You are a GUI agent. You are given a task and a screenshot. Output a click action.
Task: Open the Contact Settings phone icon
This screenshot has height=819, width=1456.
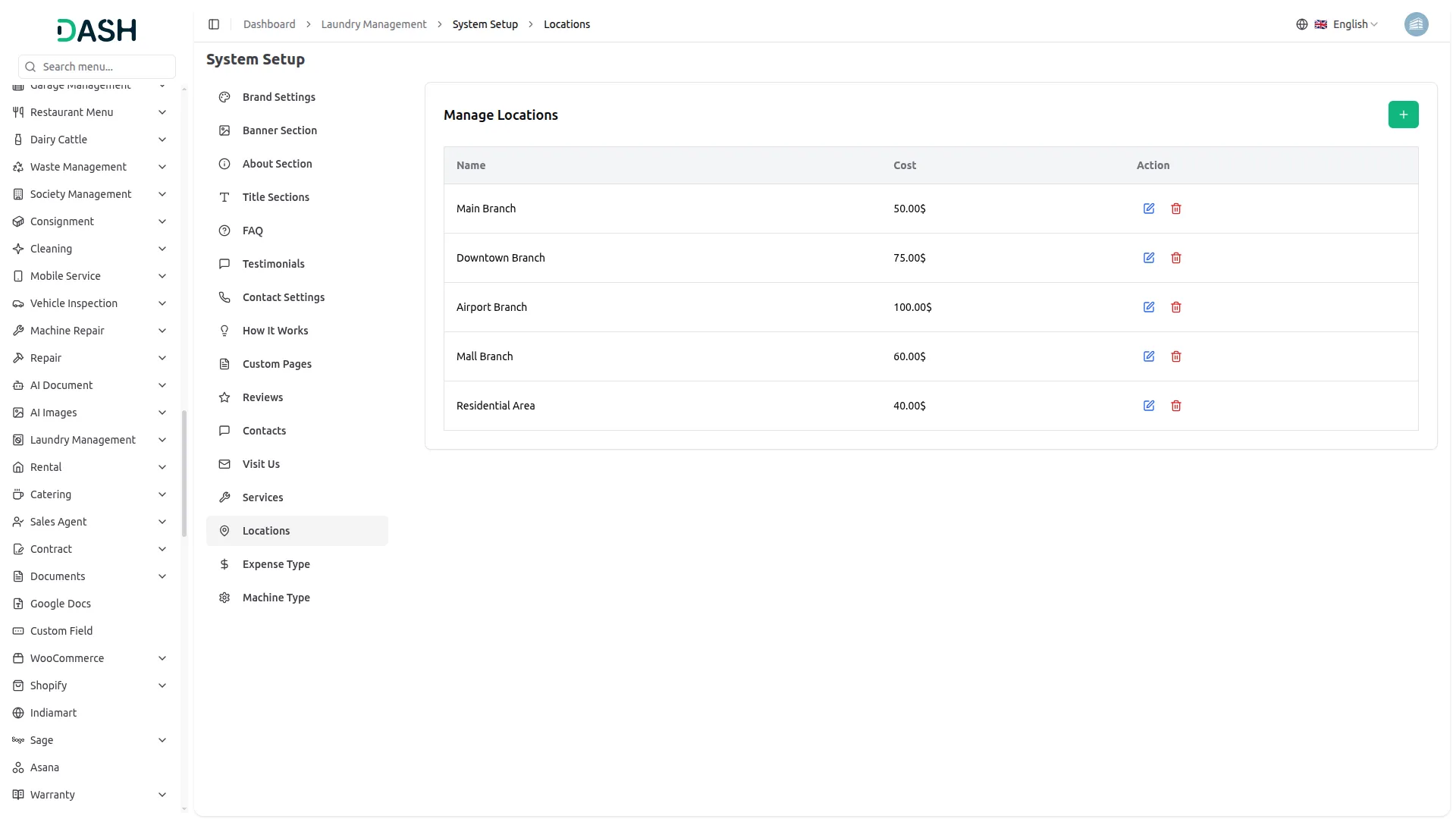coord(224,297)
